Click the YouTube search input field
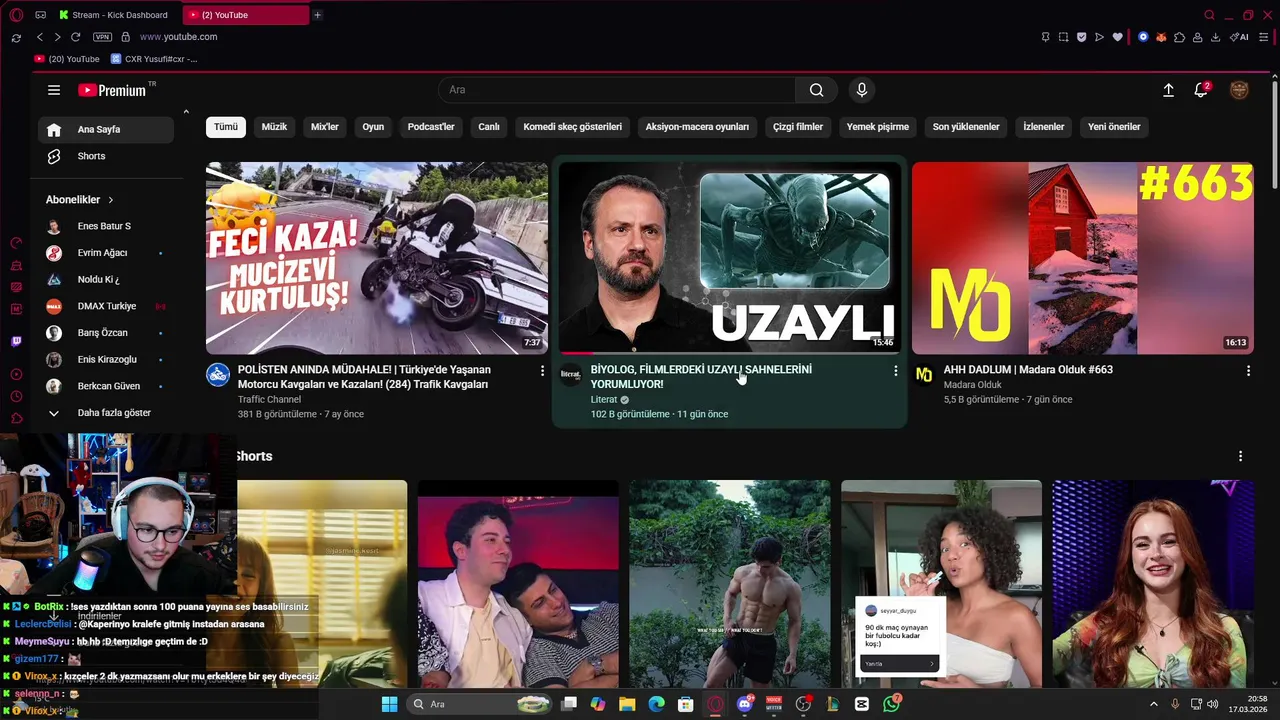The height and width of the screenshot is (720, 1280). click(x=617, y=90)
